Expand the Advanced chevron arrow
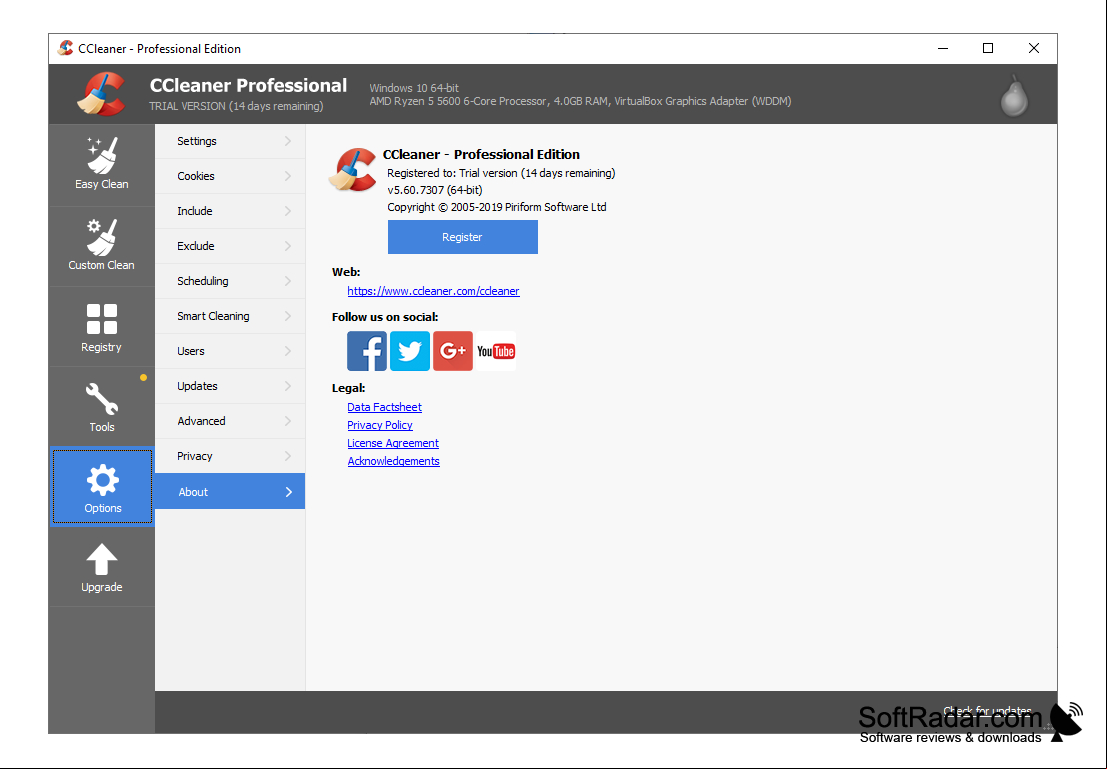The image size is (1107, 769). tap(288, 421)
